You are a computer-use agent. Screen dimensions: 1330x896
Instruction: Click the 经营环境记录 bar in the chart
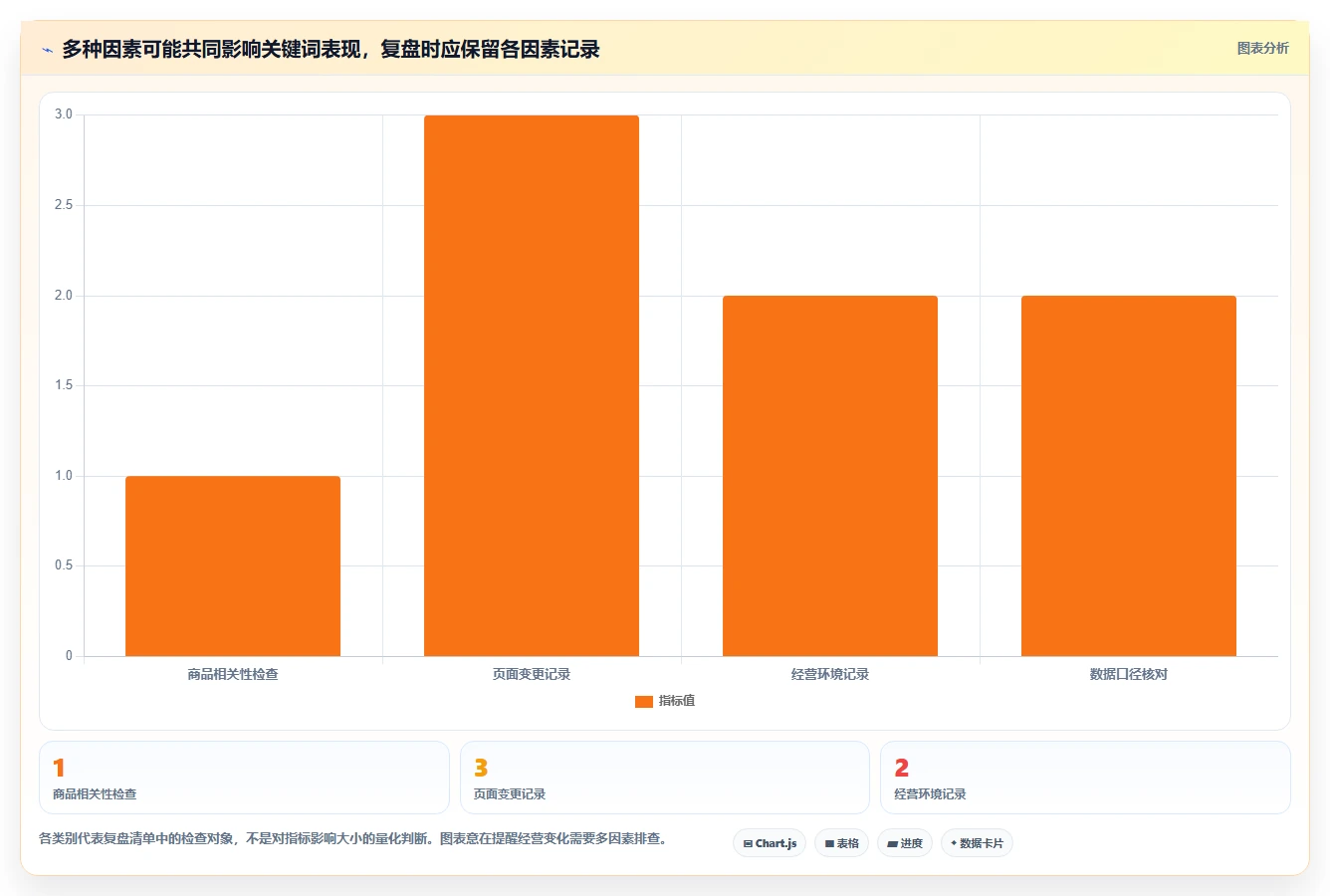point(830,476)
